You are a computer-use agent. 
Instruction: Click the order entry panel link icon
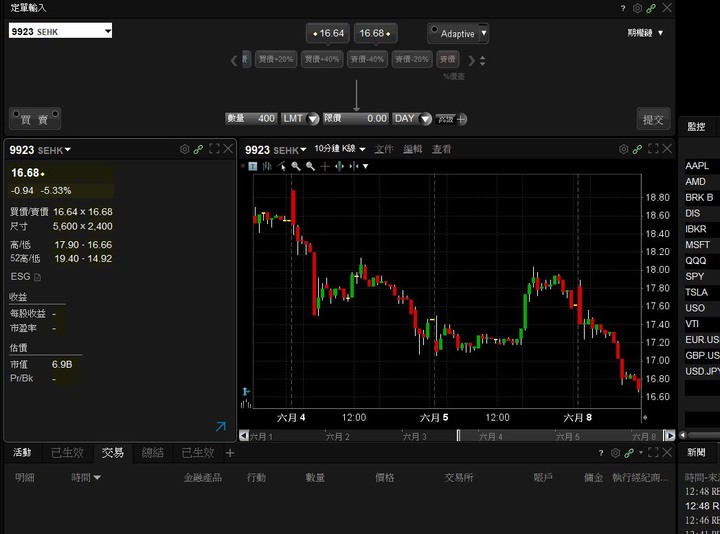[651, 8]
